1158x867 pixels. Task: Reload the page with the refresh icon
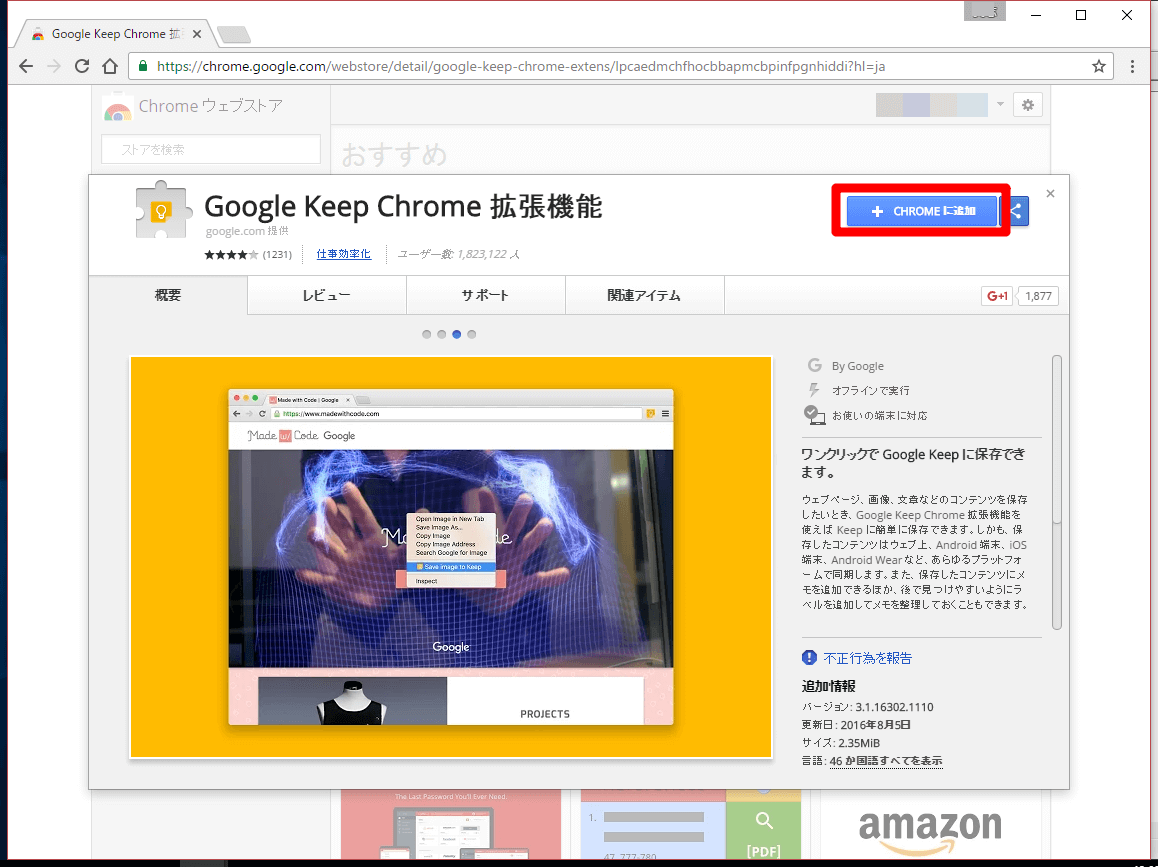[x=82, y=66]
